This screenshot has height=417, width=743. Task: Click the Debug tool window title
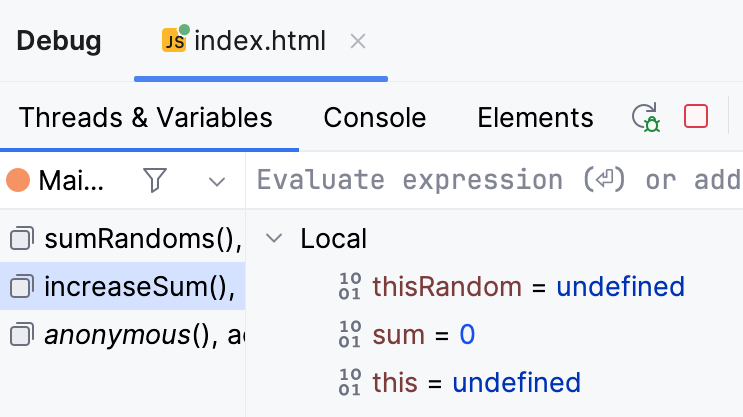click(59, 41)
